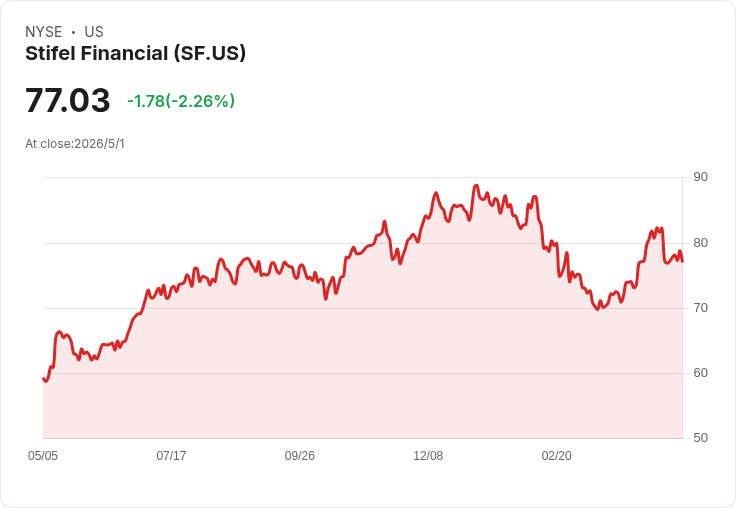736x508 pixels.
Task: Click the -1.78(-2.26%) change value
Action: tap(181, 101)
